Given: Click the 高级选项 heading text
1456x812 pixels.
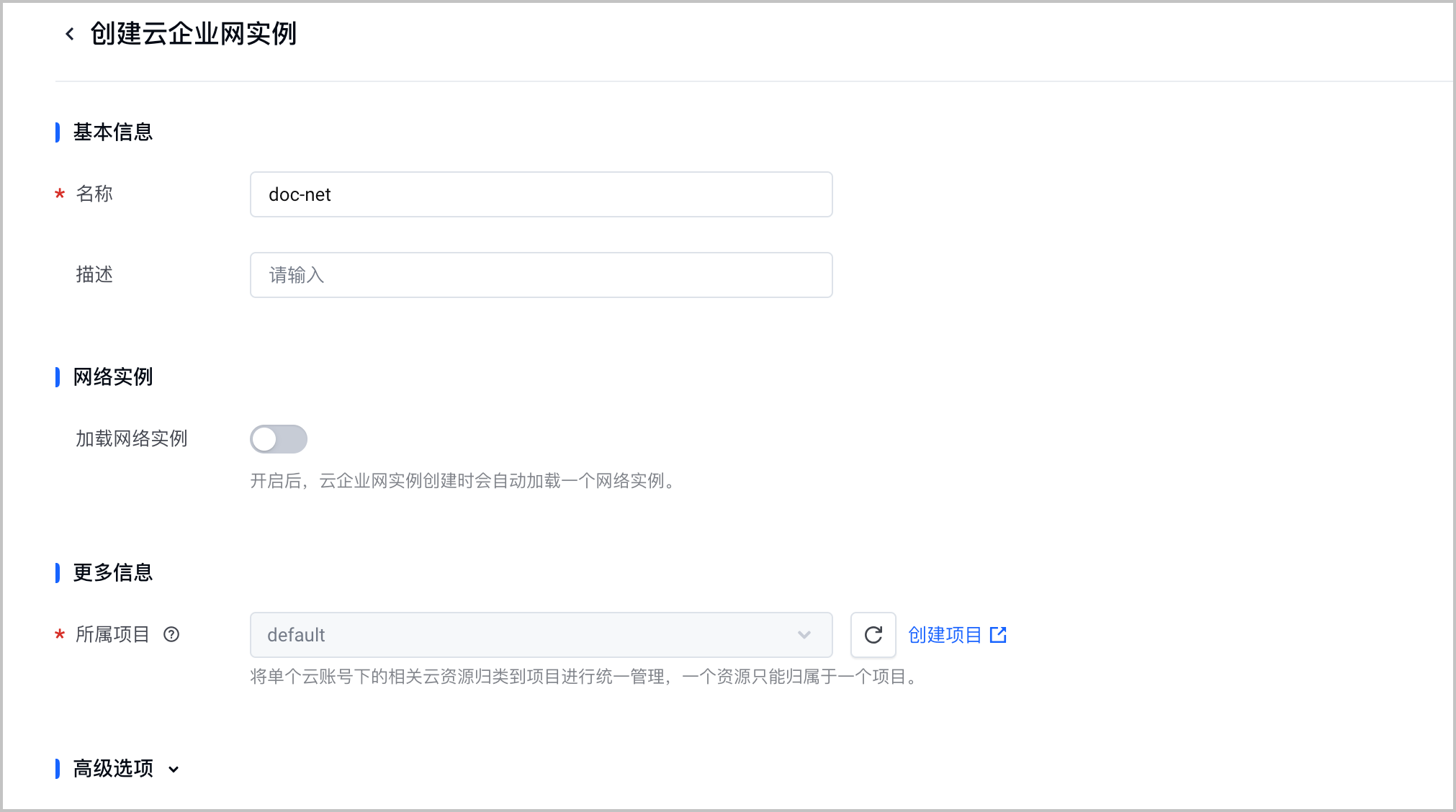Looking at the screenshot, I should (113, 769).
